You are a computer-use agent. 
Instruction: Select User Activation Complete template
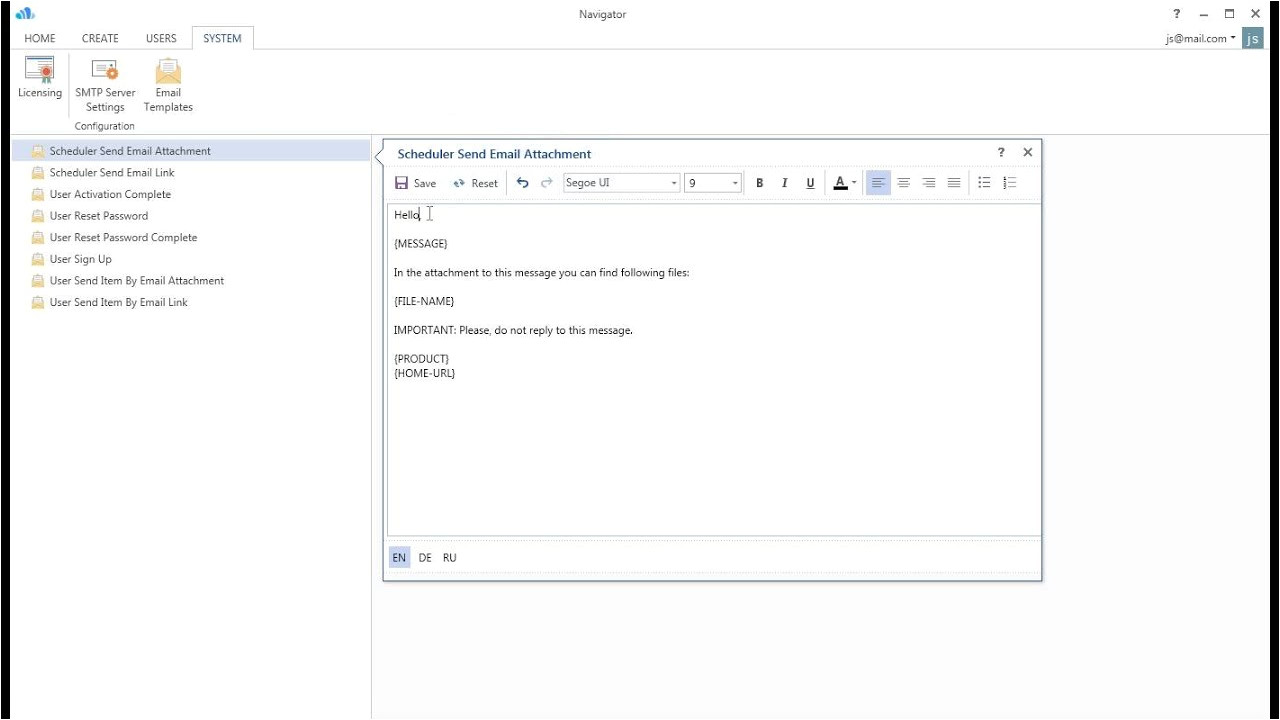191,194
